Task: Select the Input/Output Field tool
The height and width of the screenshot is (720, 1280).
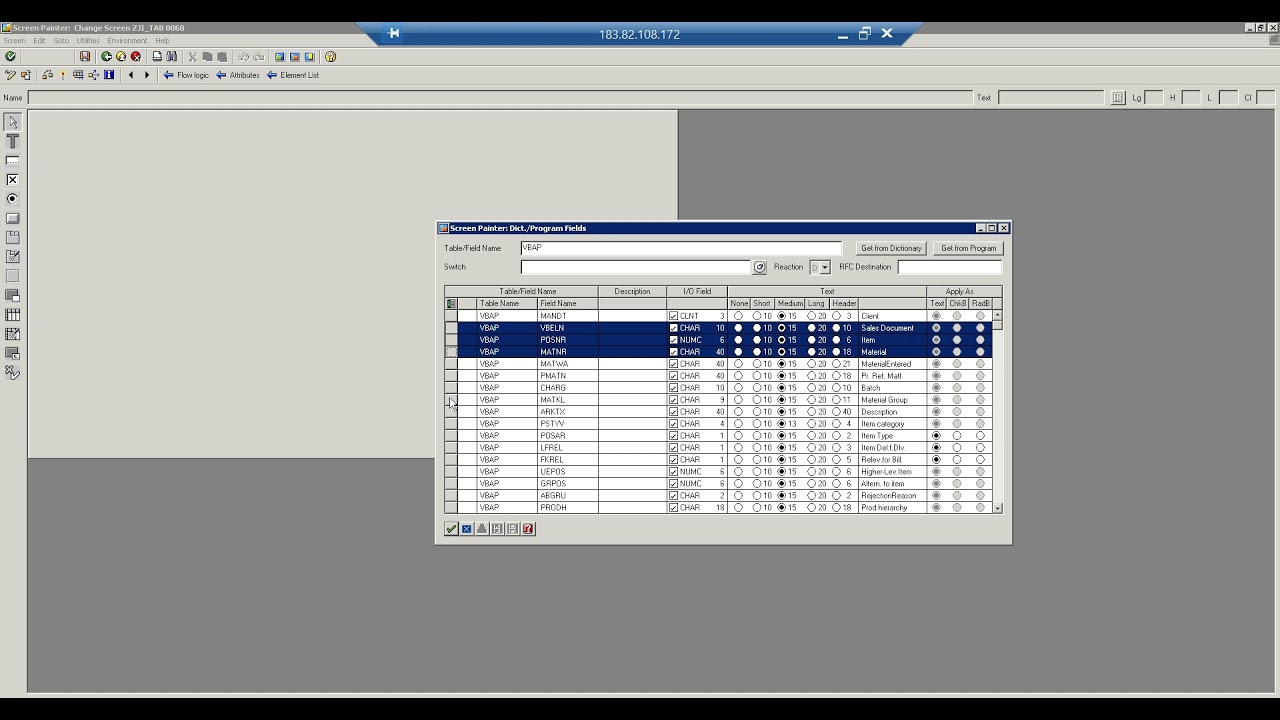Action: pyautogui.click(x=13, y=160)
